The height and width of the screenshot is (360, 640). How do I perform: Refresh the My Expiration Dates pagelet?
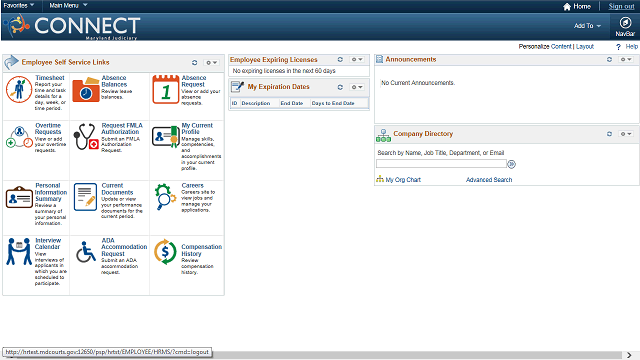click(x=340, y=87)
